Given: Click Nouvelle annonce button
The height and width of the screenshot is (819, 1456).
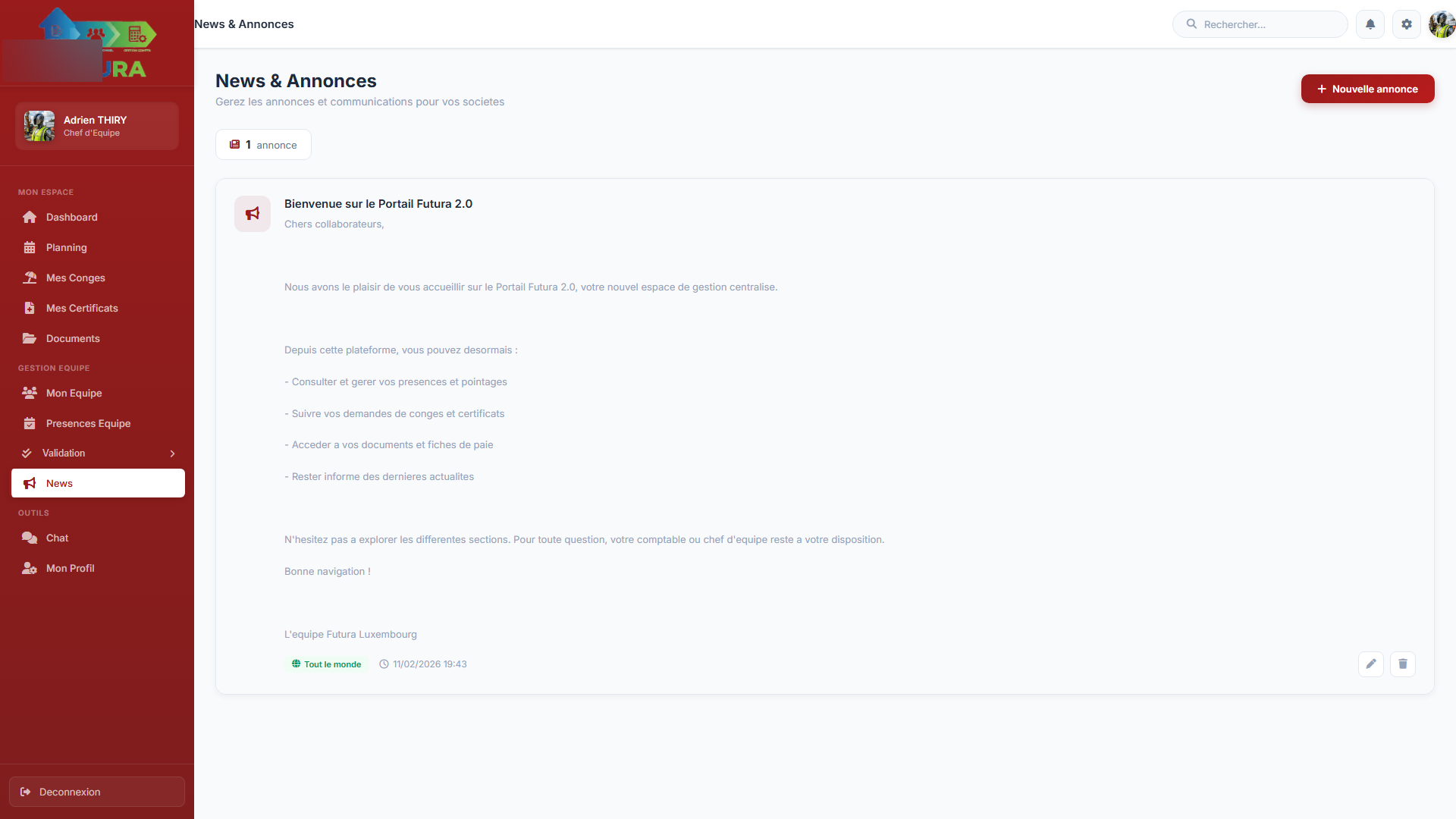Looking at the screenshot, I should coord(1367,89).
